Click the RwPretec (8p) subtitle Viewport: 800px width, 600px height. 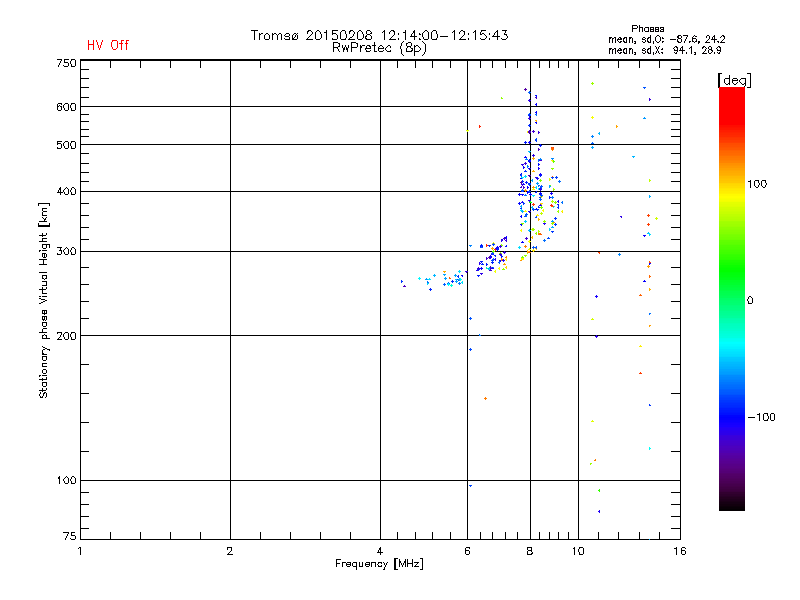coord(379,48)
